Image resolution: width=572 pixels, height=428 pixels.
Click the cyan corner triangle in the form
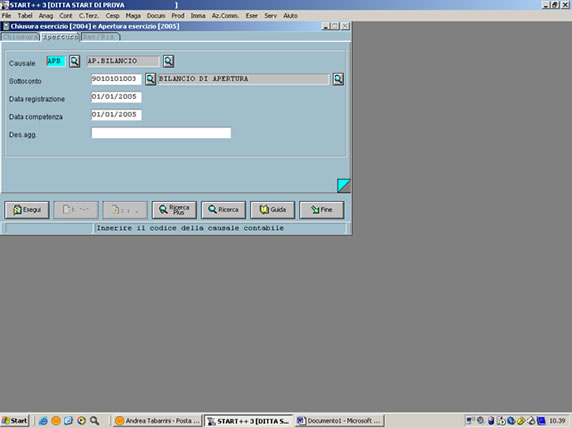(344, 185)
